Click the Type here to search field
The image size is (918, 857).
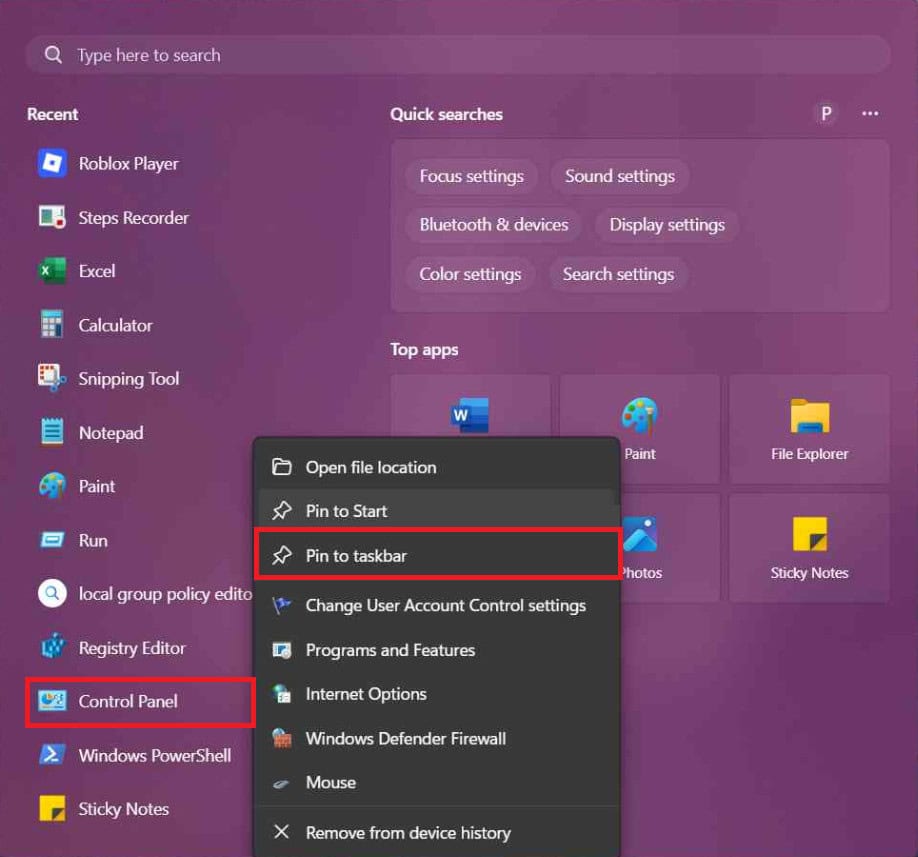[x=458, y=54]
